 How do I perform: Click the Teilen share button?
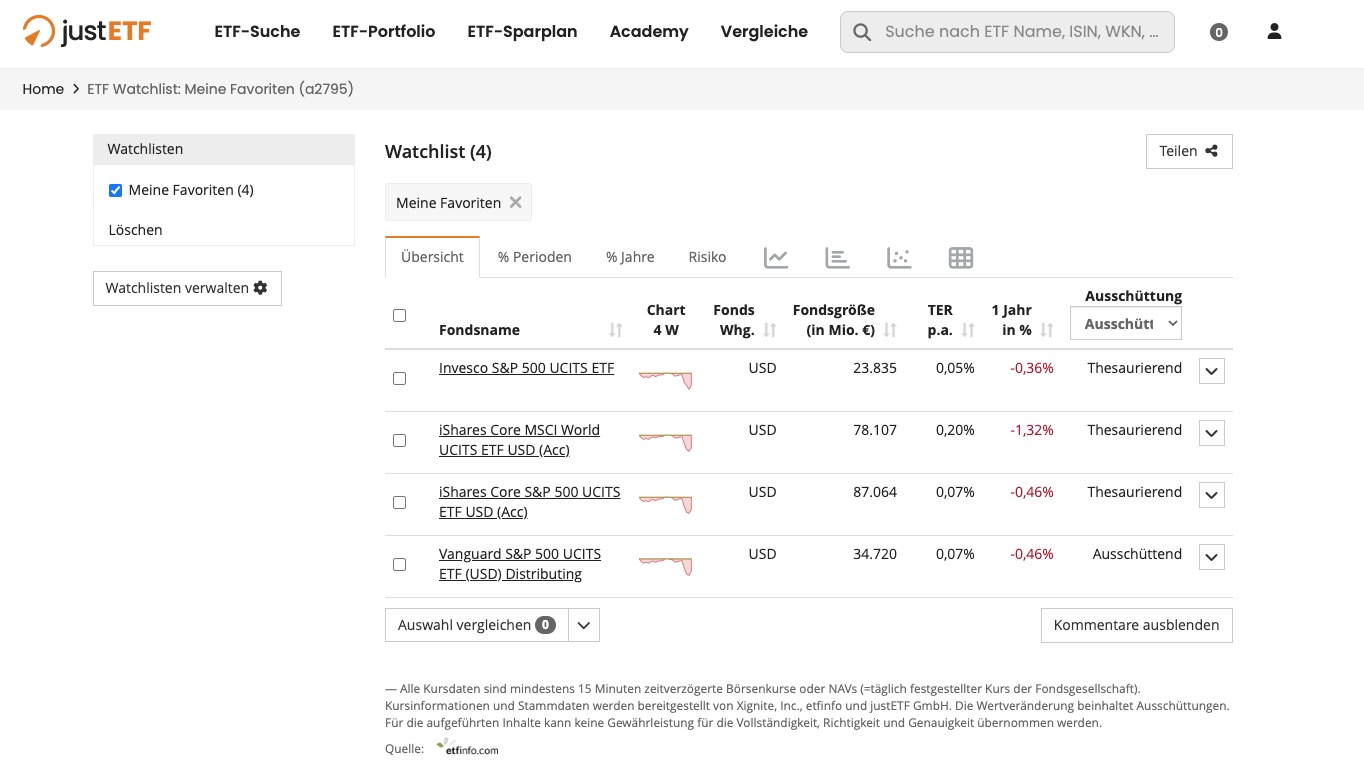[1188, 151]
